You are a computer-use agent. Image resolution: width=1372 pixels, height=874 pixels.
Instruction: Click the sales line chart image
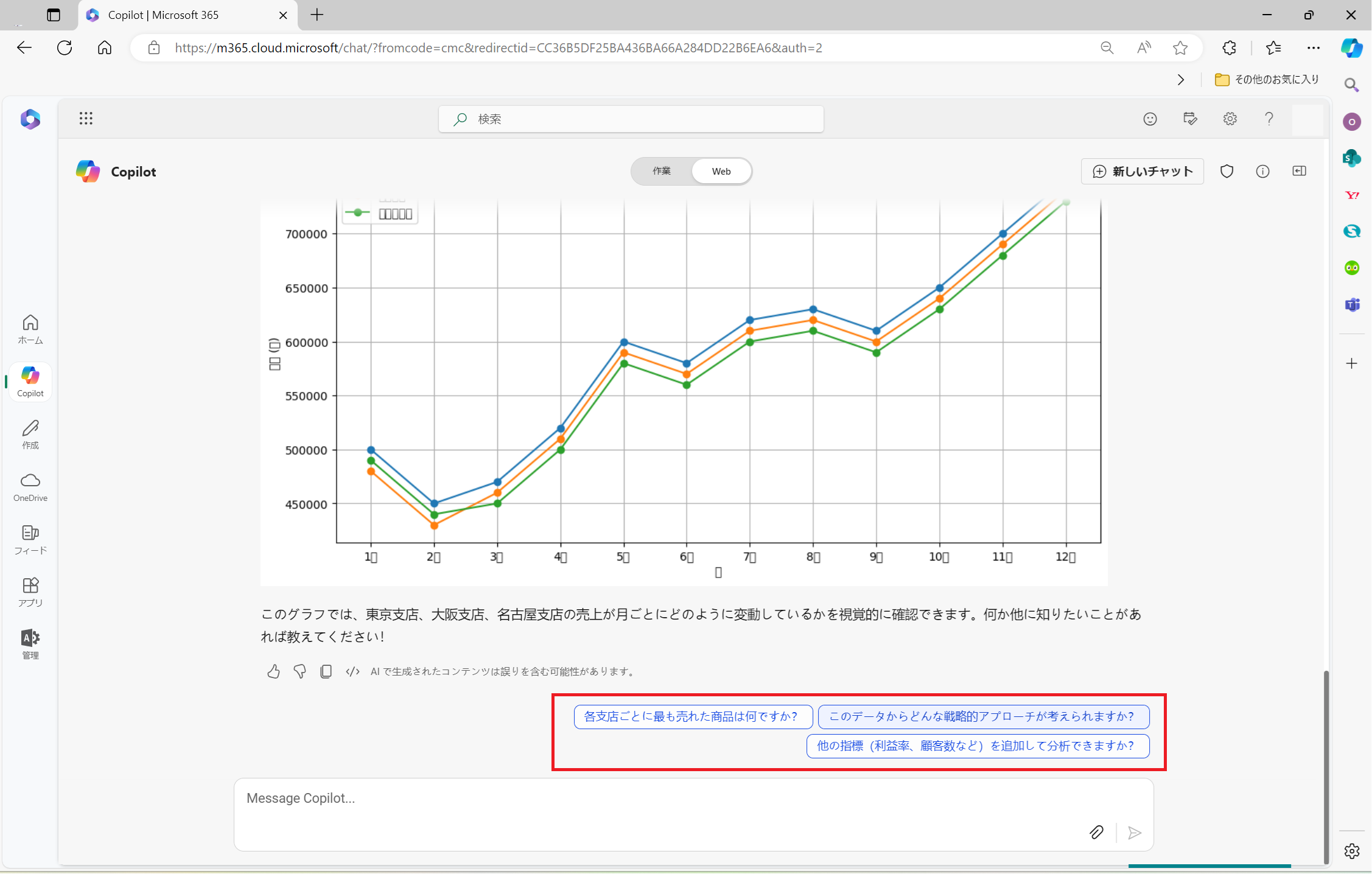click(684, 393)
